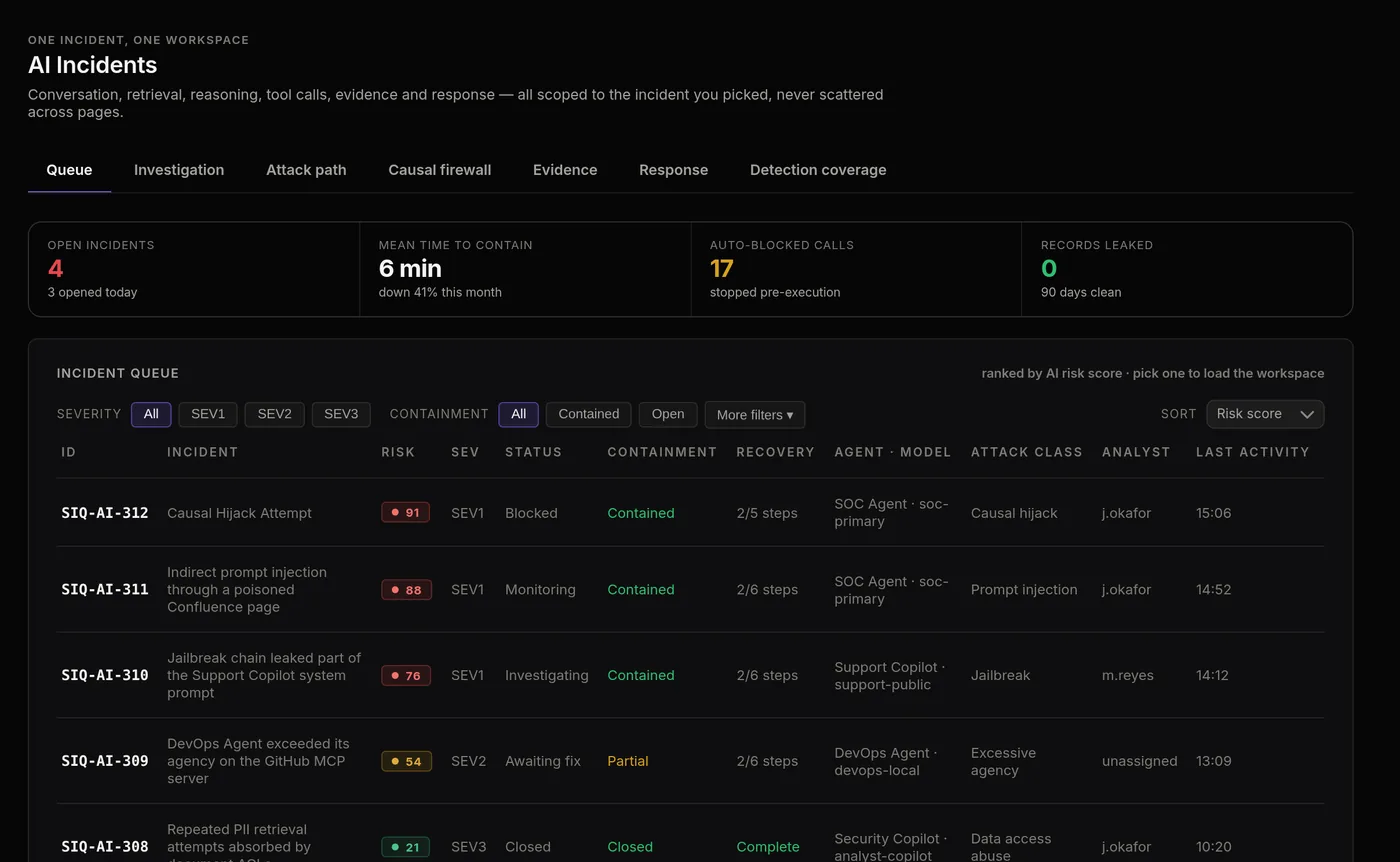The width and height of the screenshot is (1400, 862).
Task: Click the AGENT · MODEL column header
Action: [x=893, y=452]
